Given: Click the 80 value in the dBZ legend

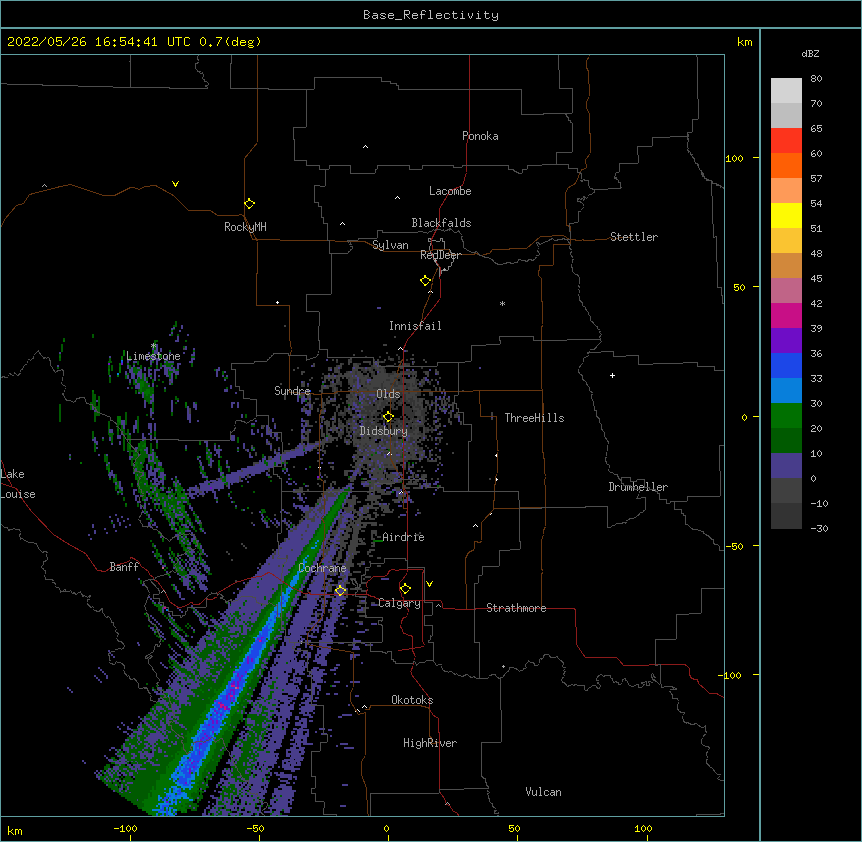Looking at the screenshot, I should (x=816, y=79).
